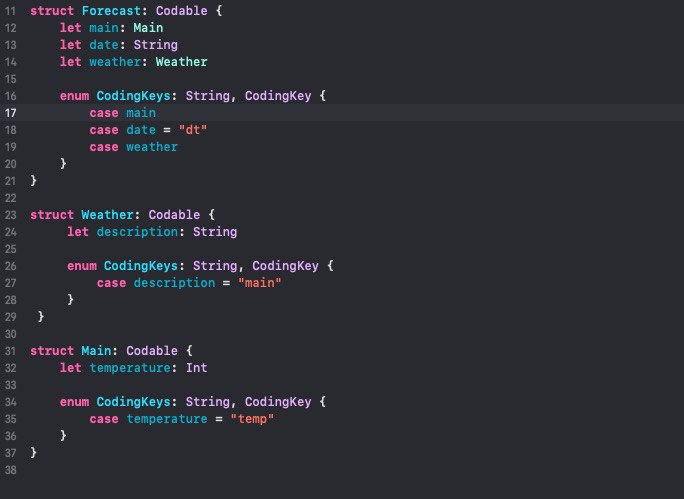Click line number 11 in the gutter

coord(10,11)
